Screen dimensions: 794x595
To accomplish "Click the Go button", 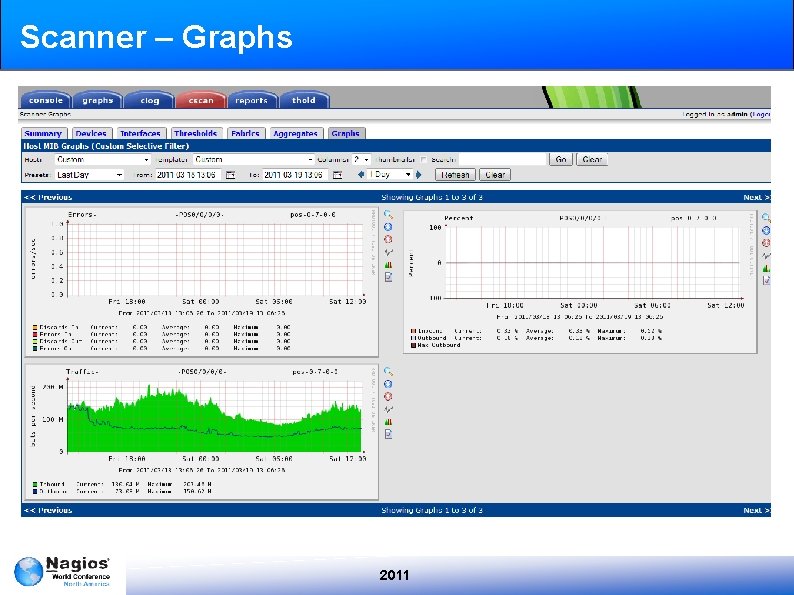I will (x=561, y=160).
